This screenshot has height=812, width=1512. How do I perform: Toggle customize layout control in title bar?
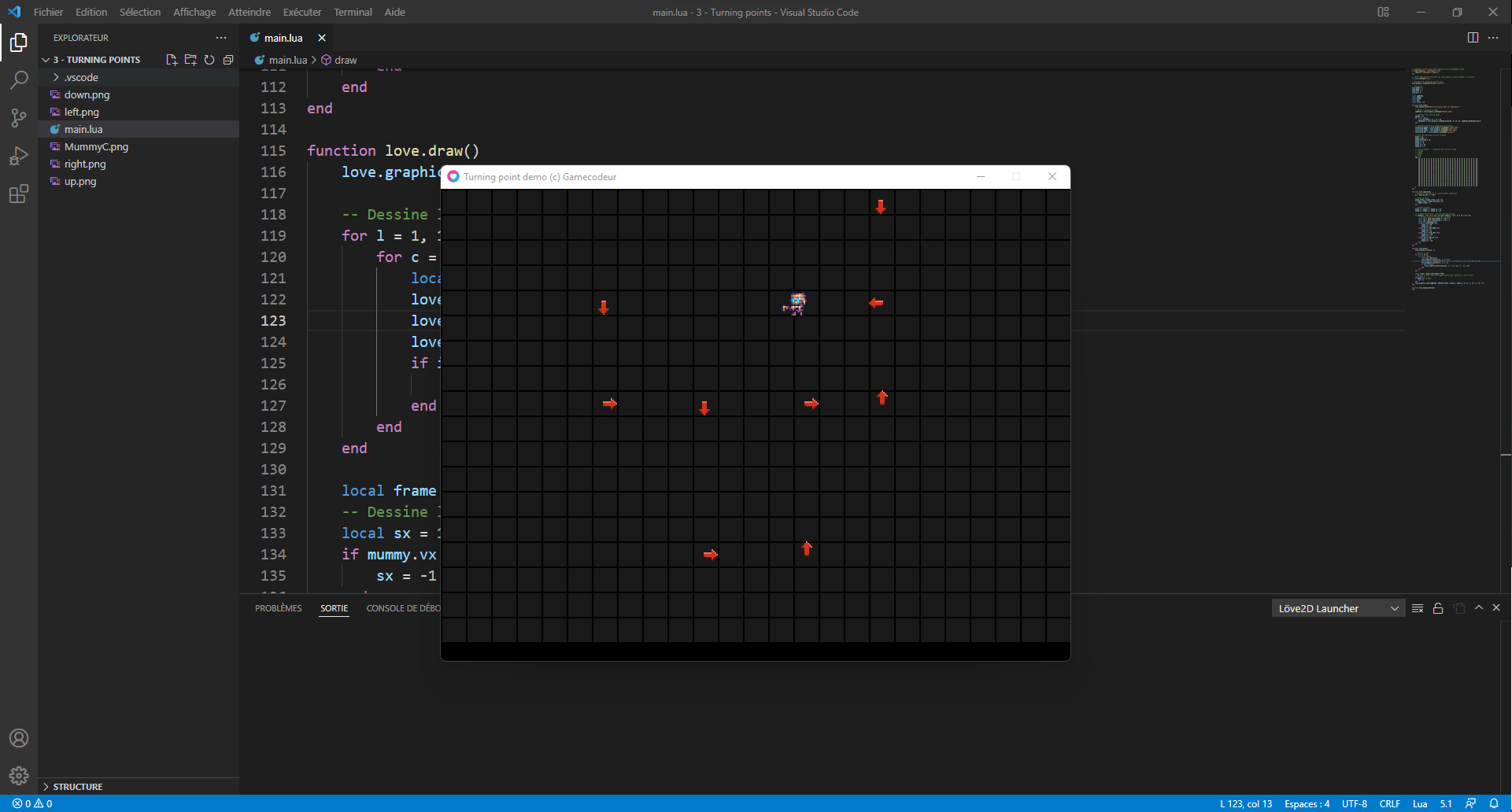click(1383, 12)
